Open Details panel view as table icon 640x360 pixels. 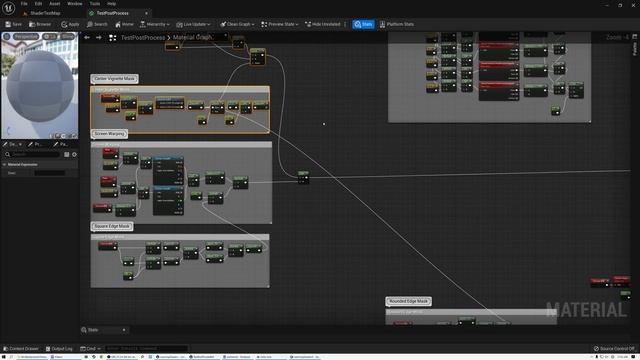tap(67, 154)
